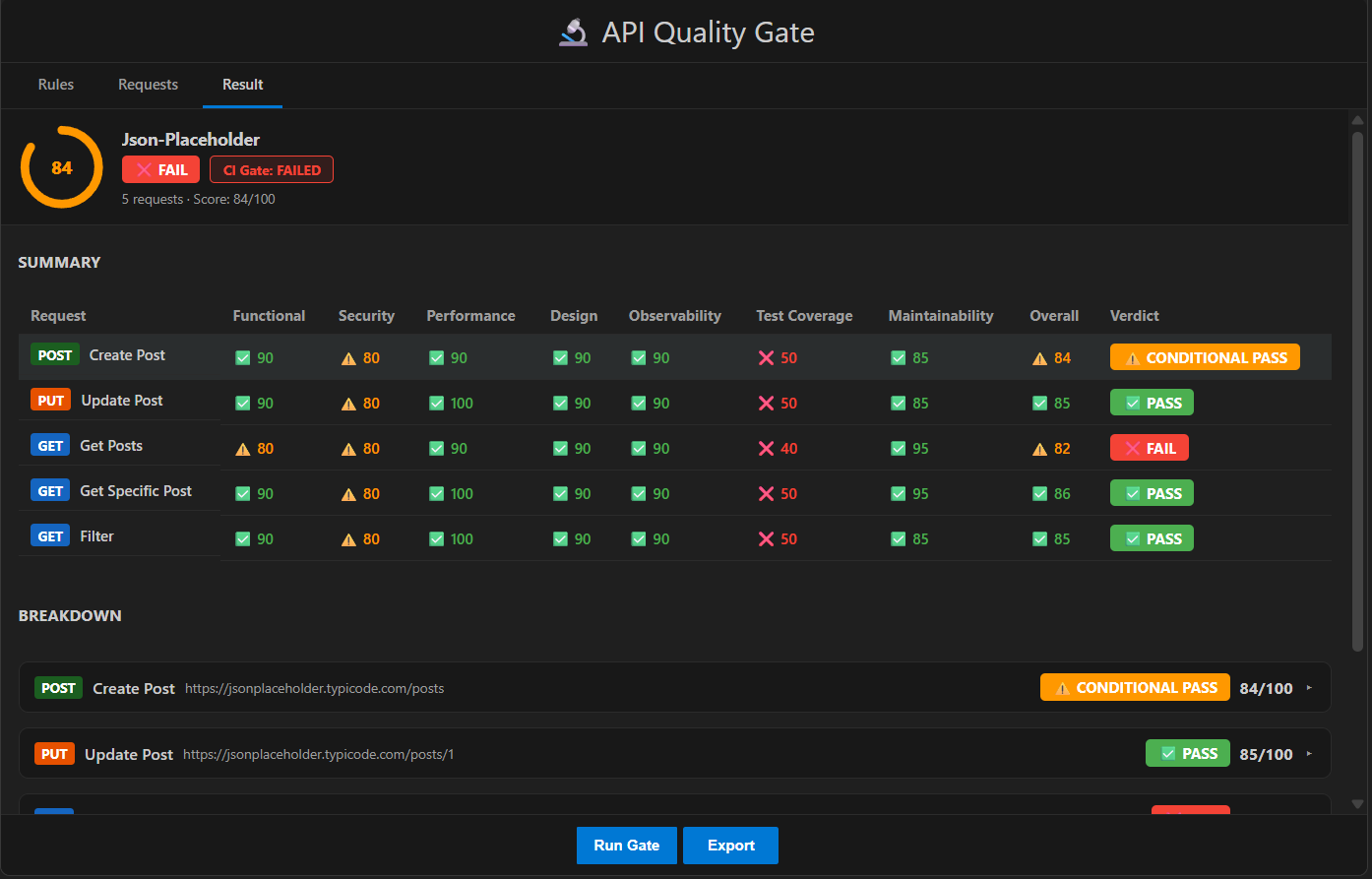
Task: Click the PASS verdict in Filter summary row
Action: [1152, 538]
